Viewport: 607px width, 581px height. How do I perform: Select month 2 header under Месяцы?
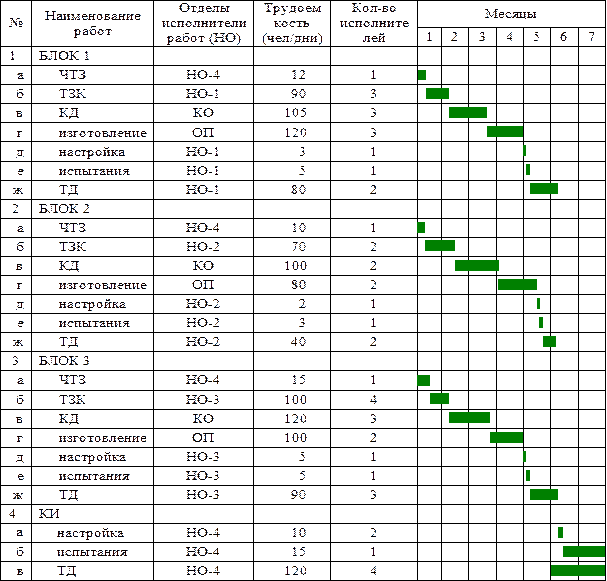pyautogui.click(x=455, y=37)
